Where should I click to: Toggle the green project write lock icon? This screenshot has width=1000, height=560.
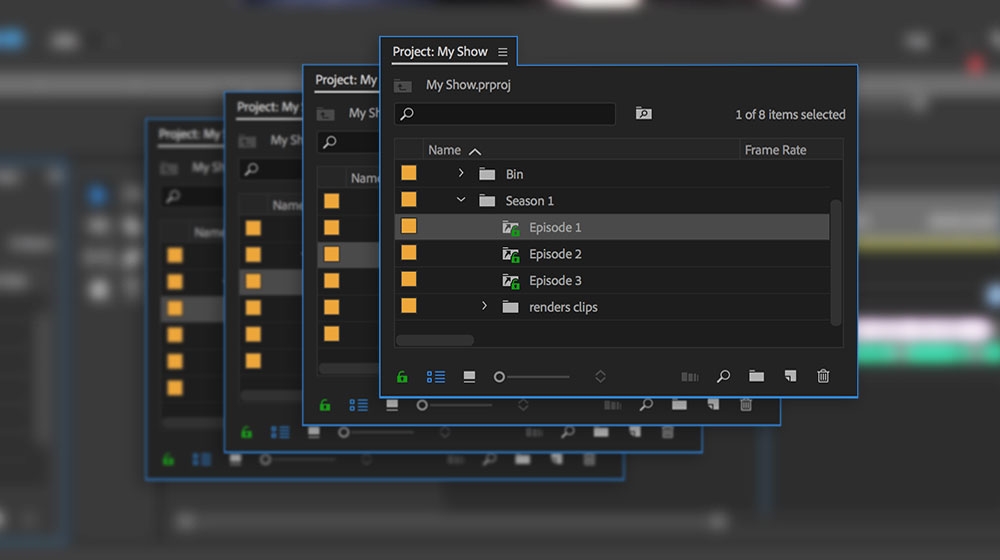tap(402, 377)
